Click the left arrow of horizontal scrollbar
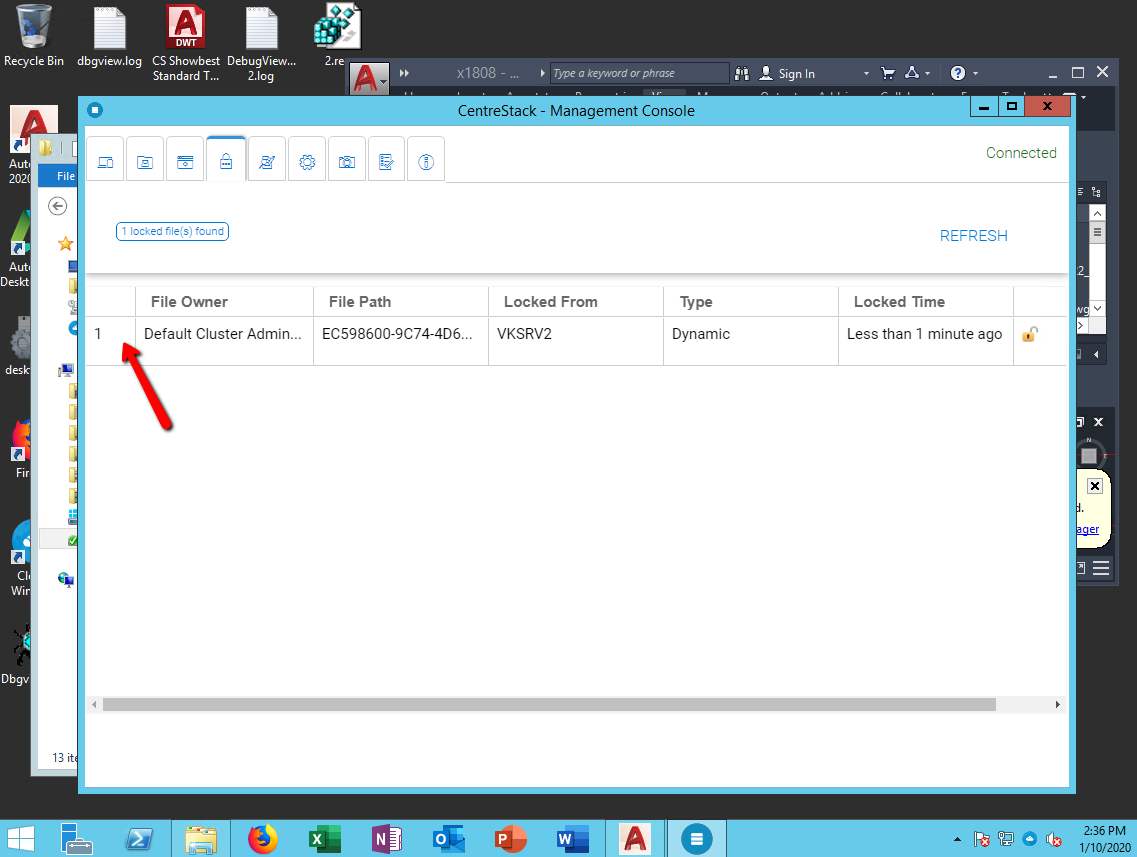Viewport: 1137px width, 857px height. [94, 704]
